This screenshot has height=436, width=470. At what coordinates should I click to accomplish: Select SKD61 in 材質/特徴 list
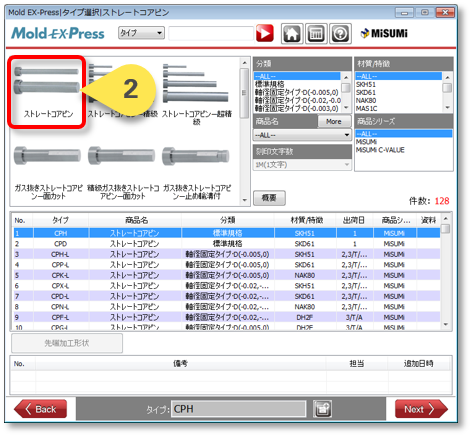pos(399,92)
